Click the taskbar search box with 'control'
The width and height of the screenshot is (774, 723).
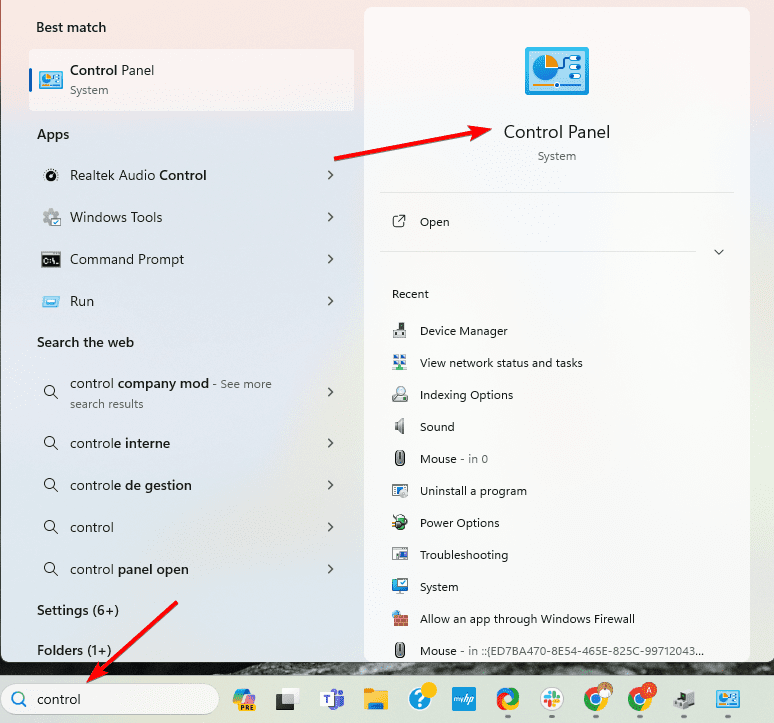(x=110, y=699)
